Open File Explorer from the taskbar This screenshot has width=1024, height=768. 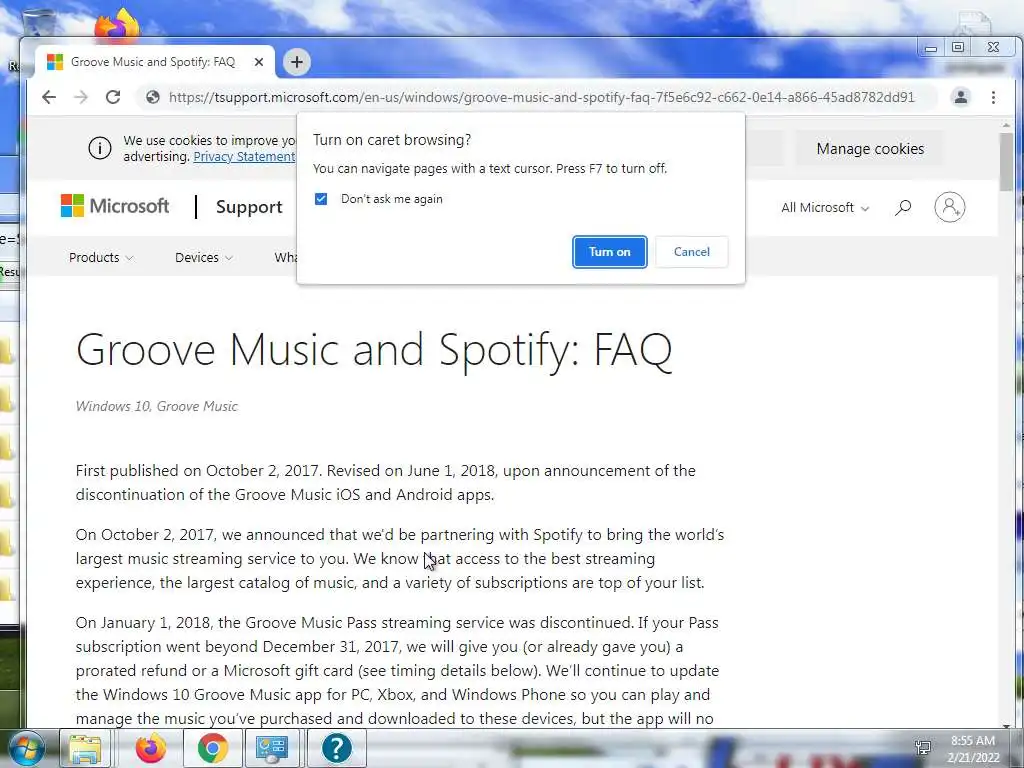pyautogui.click(x=86, y=748)
